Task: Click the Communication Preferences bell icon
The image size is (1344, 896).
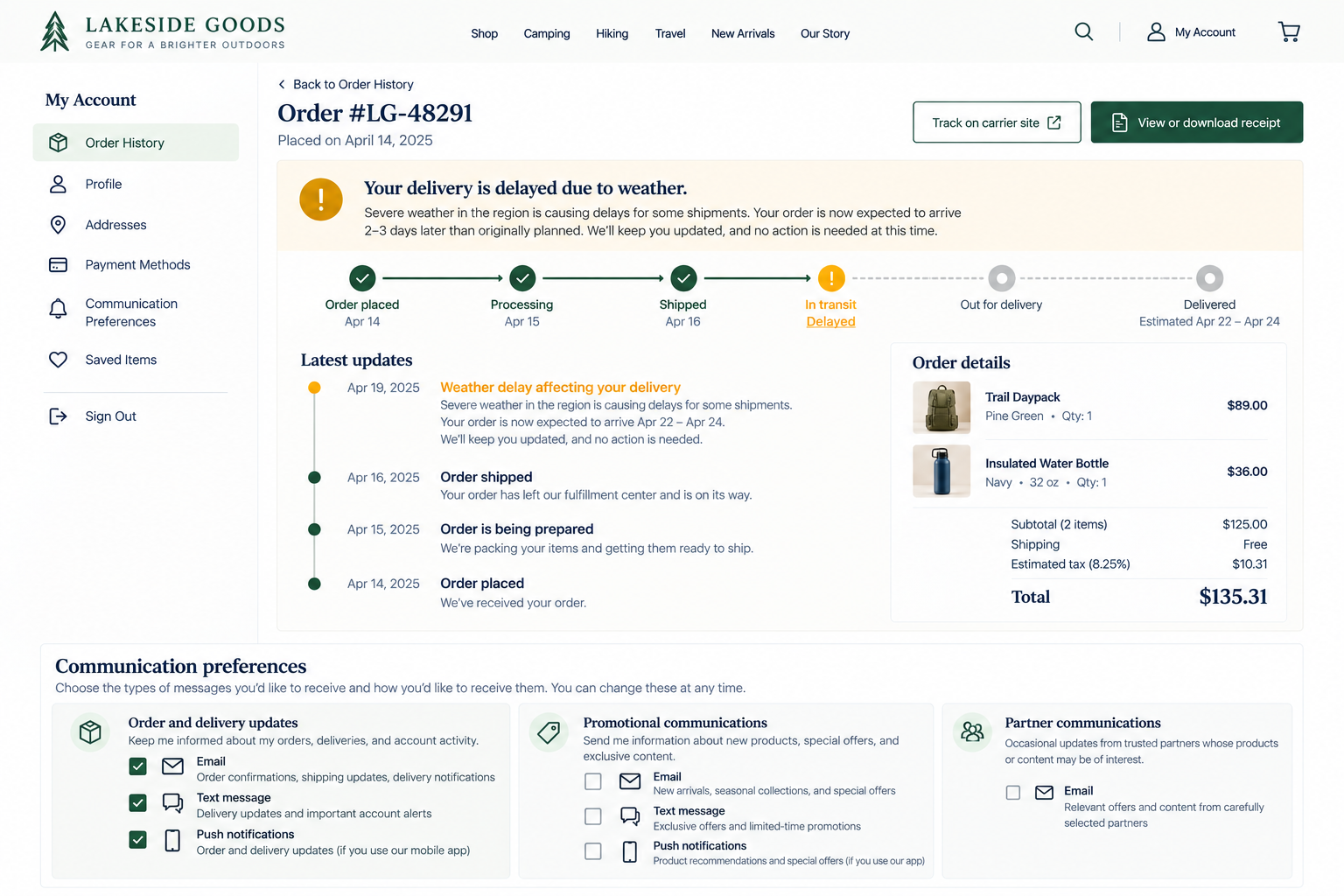Action: [x=59, y=309]
